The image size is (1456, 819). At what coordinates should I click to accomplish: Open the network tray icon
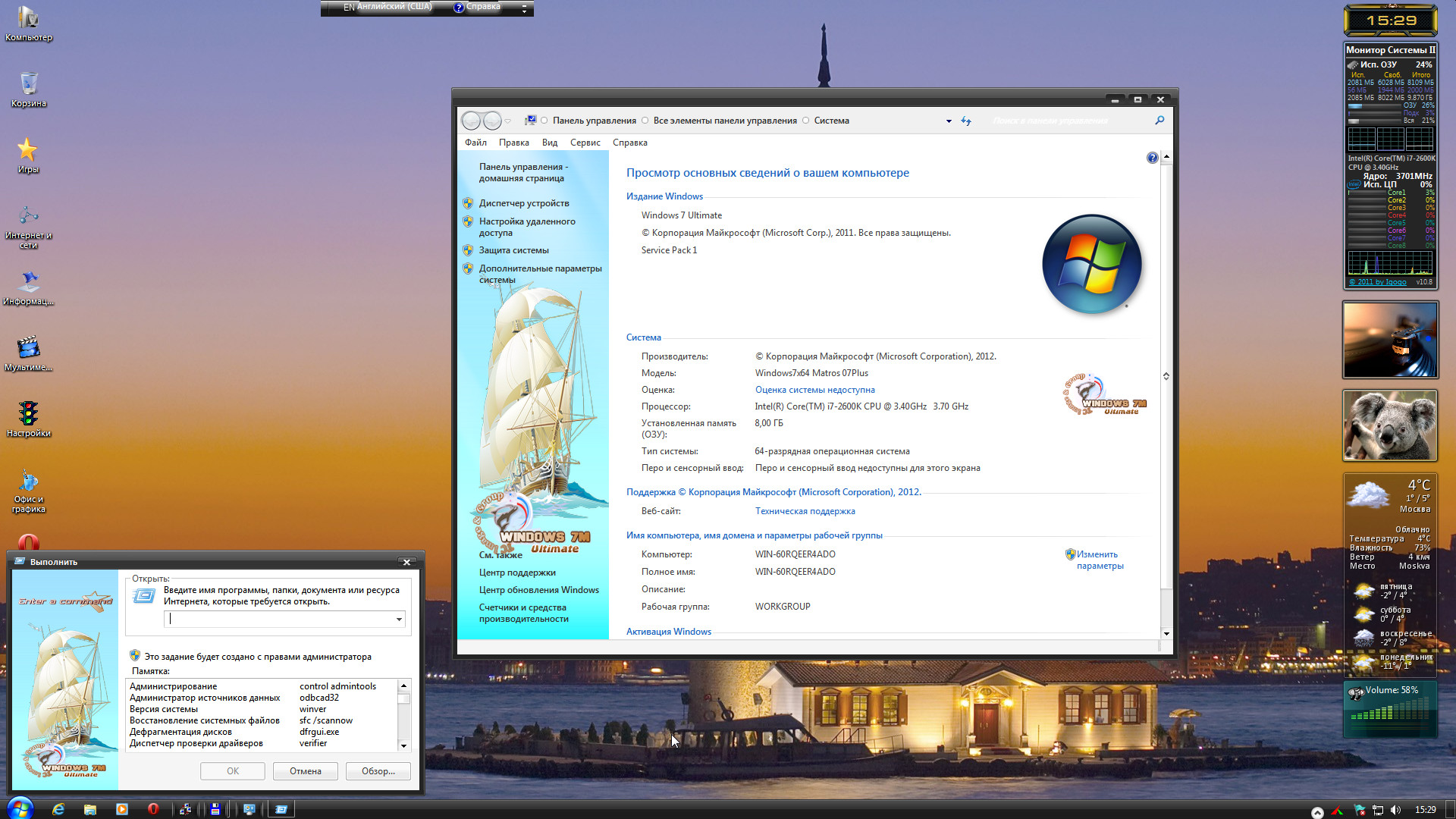(x=1378, y=810)
